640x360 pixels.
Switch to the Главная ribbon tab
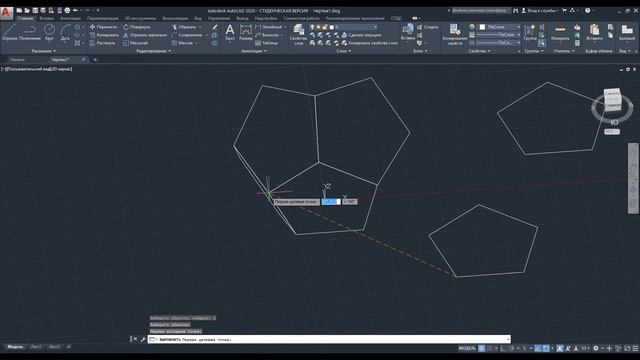[x=25, y=18]
